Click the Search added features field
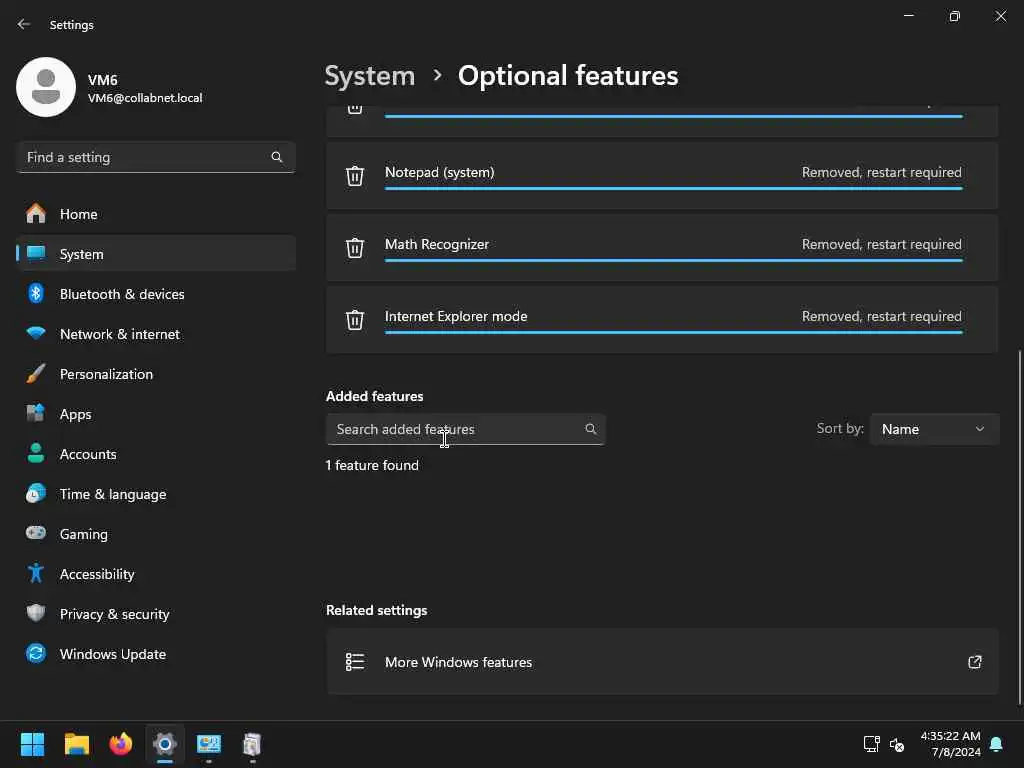This screenshot has width=1024, height=768. point(466,429)
